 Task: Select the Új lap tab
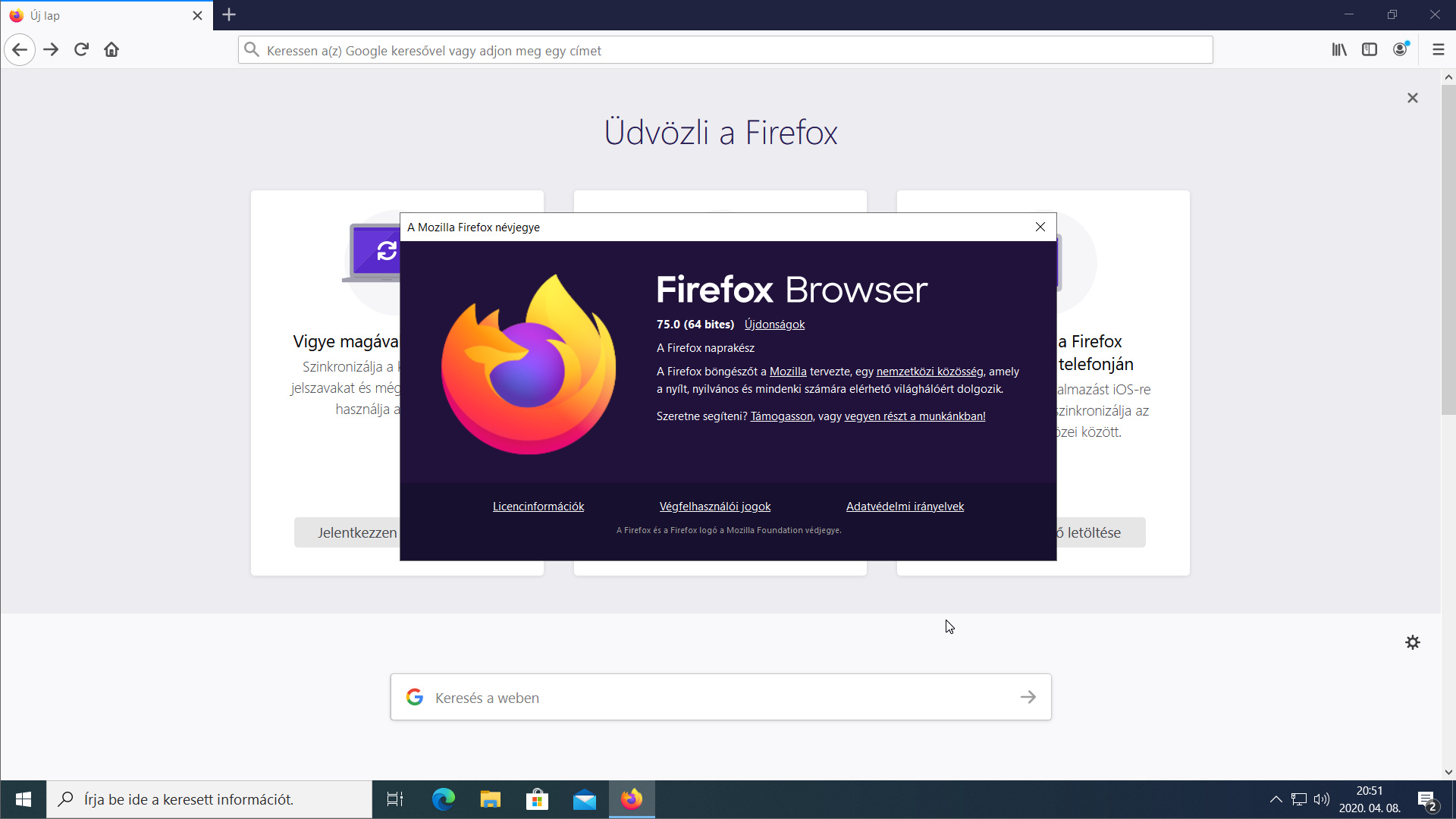click(107, 15)
